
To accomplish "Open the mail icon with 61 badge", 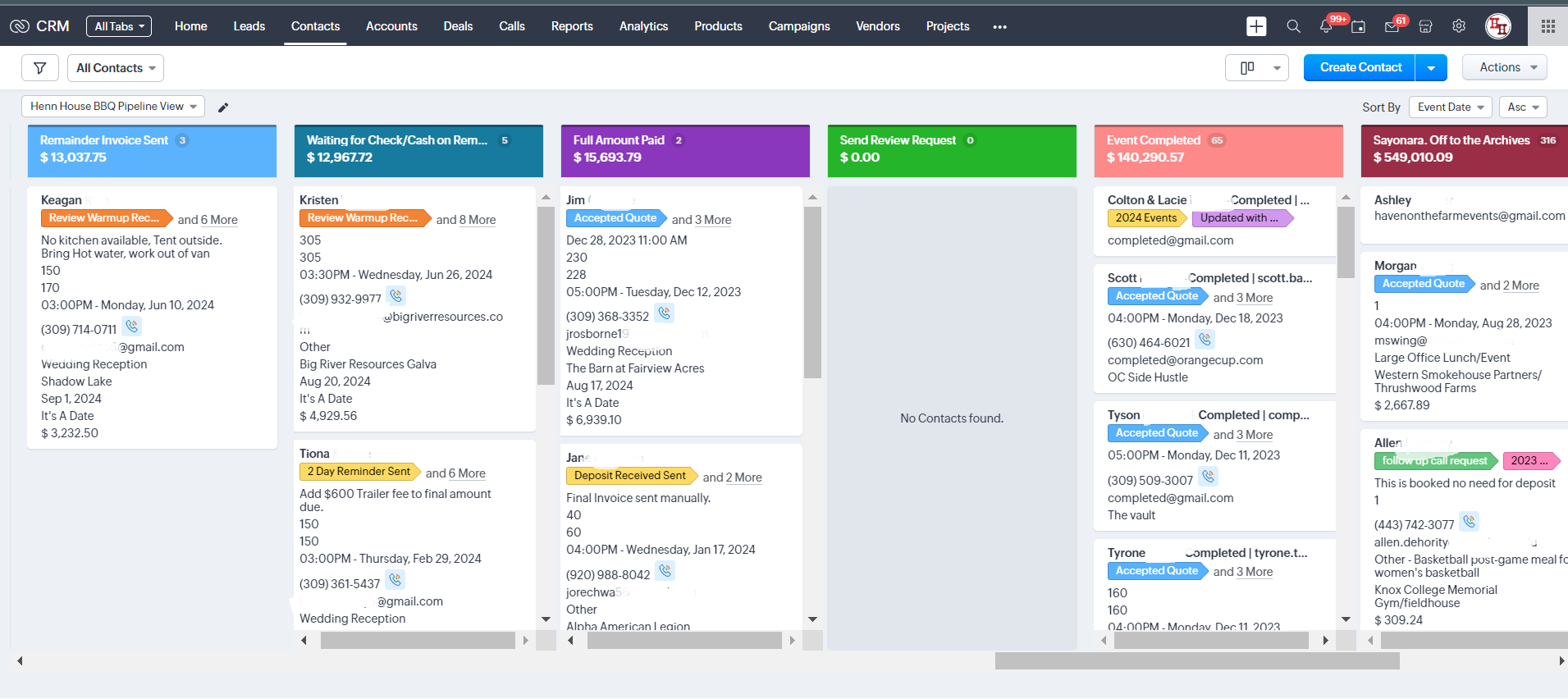I will 1392,26.
